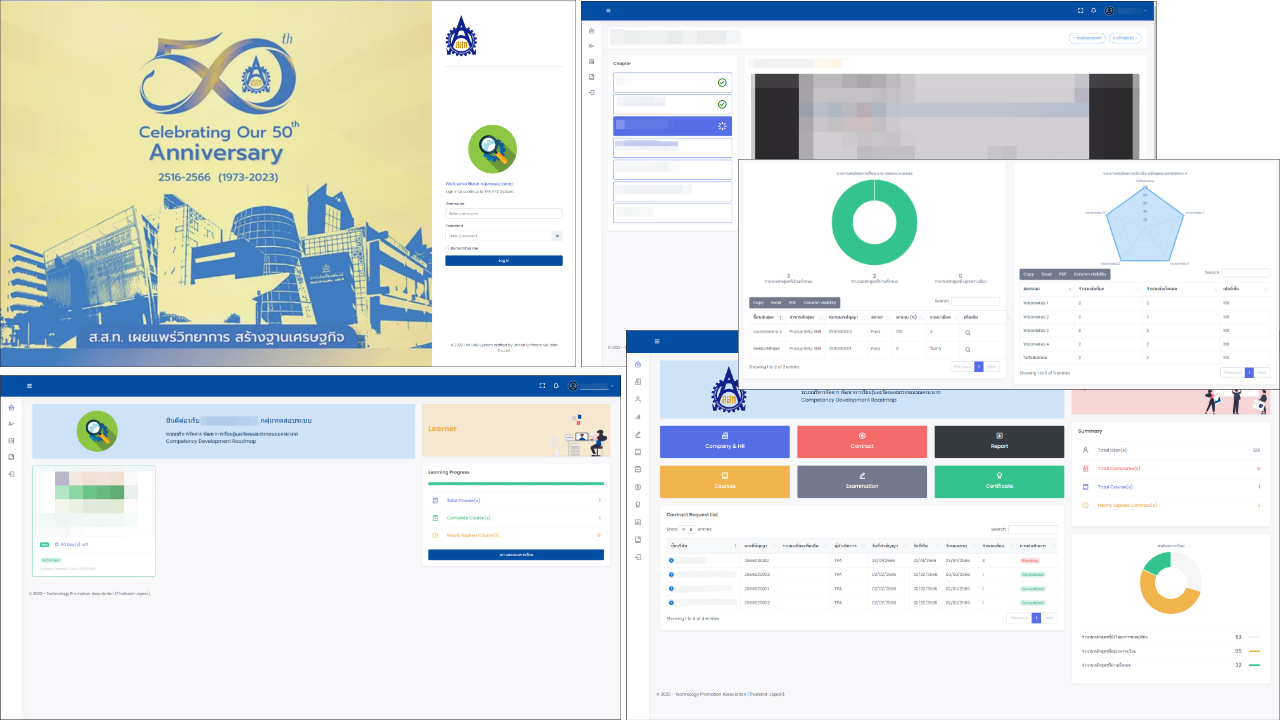Click the PDF export tab above course table

point(791,302)
